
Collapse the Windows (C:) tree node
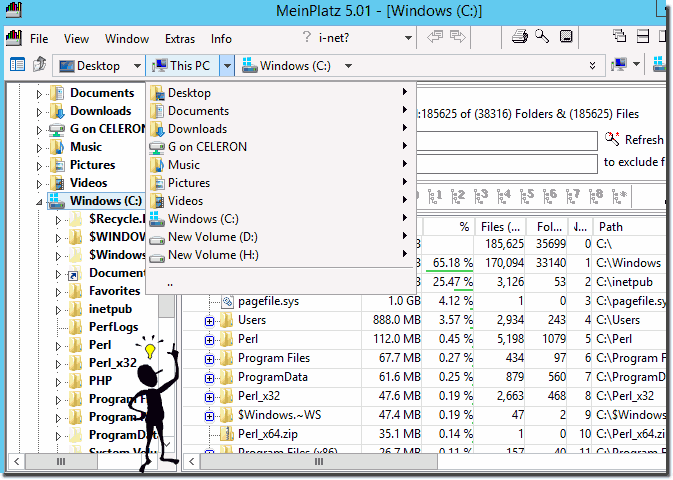tap(40, 201)
